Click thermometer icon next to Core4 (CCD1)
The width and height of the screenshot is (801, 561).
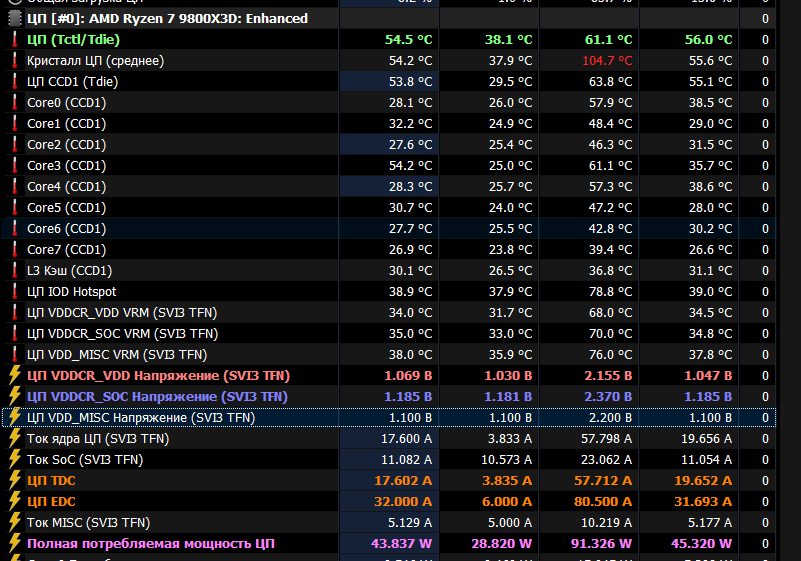tap(15, 186)
